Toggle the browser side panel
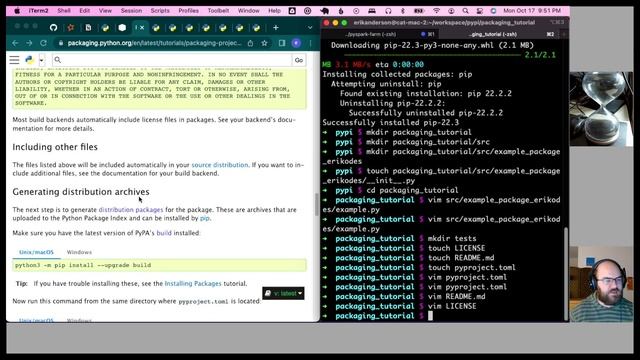The height and width of the screenshot is (360, 640). [x=282, y=43]
